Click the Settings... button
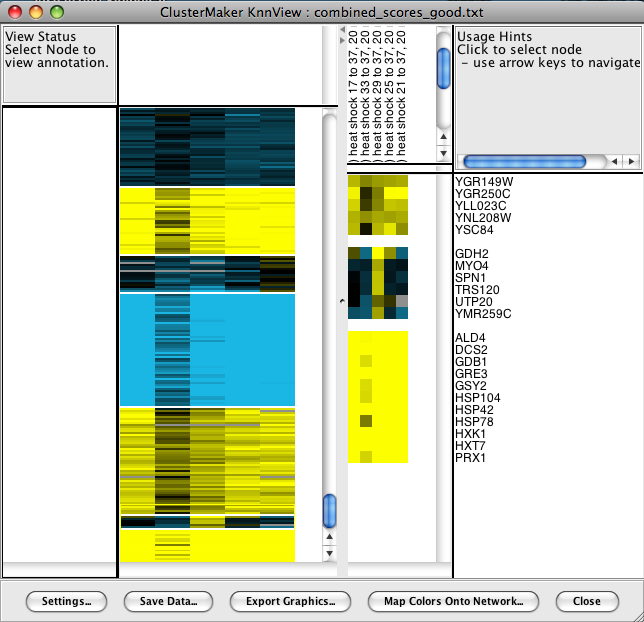Viewport: 644px width, 622px height. tap(67, 601)
